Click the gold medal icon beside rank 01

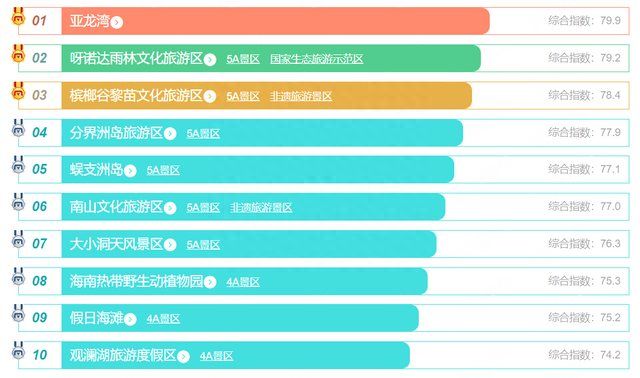point(18,17)
